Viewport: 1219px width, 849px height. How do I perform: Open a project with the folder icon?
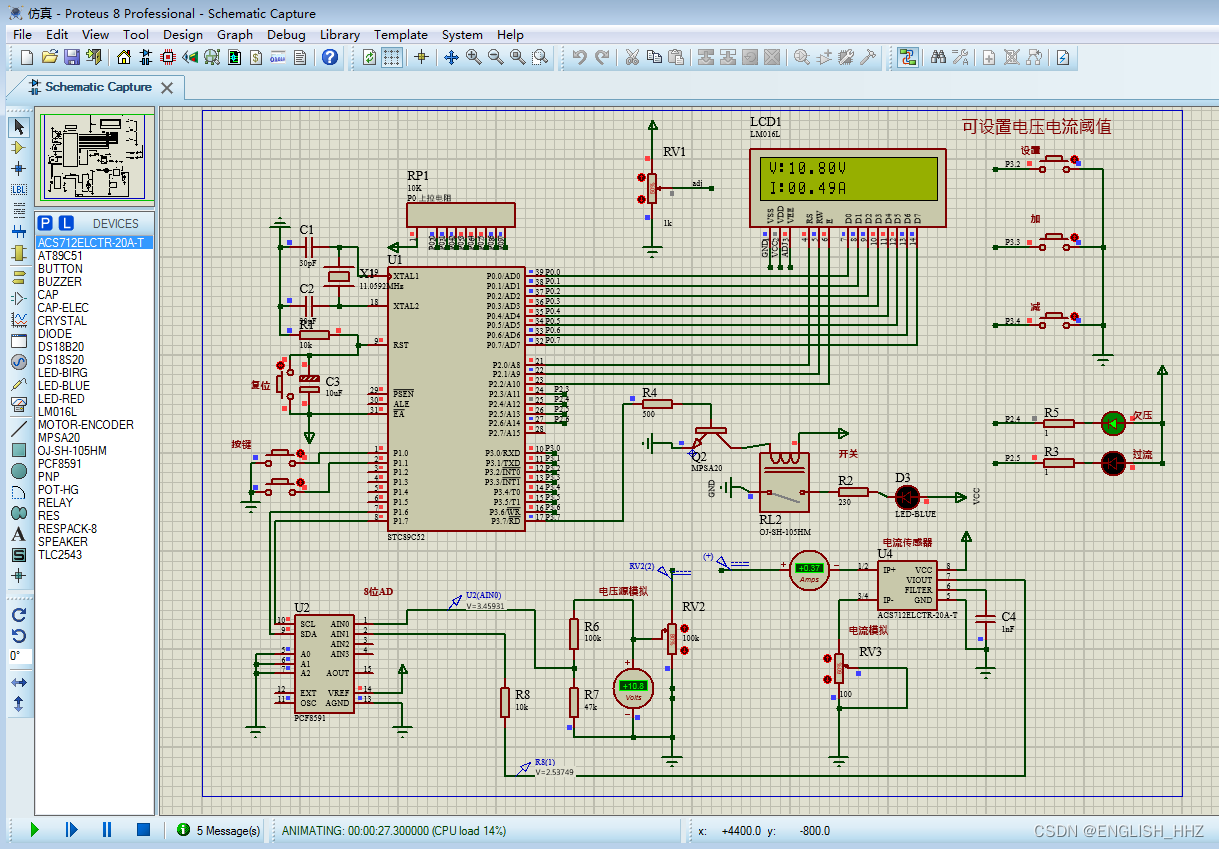click(49, 57)
